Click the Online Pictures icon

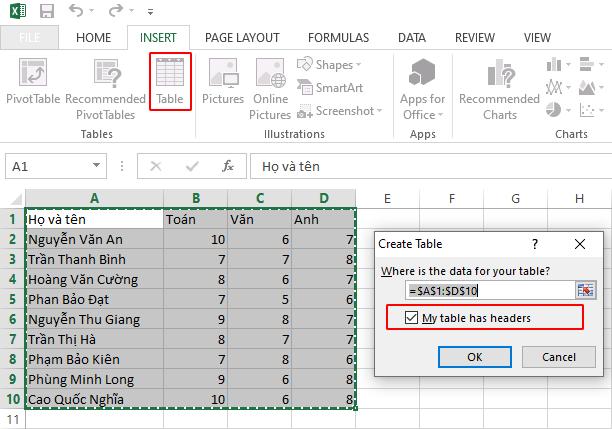coord(270,81)
